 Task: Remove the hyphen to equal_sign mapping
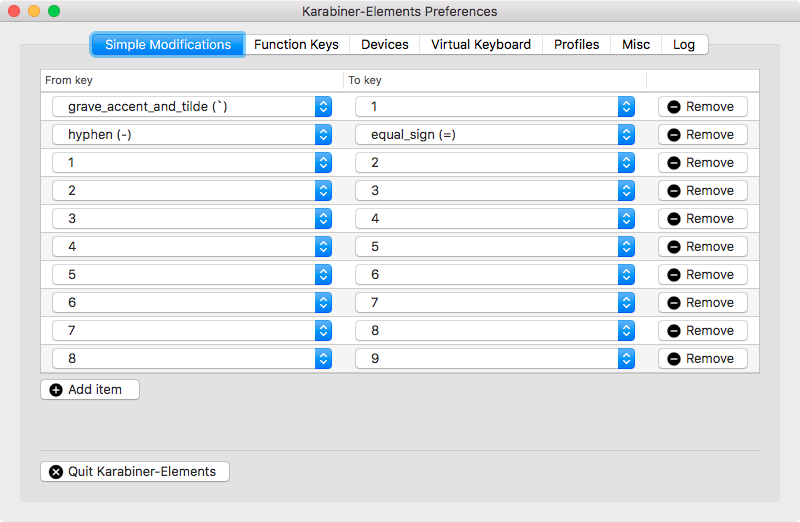tap(702, 135)
